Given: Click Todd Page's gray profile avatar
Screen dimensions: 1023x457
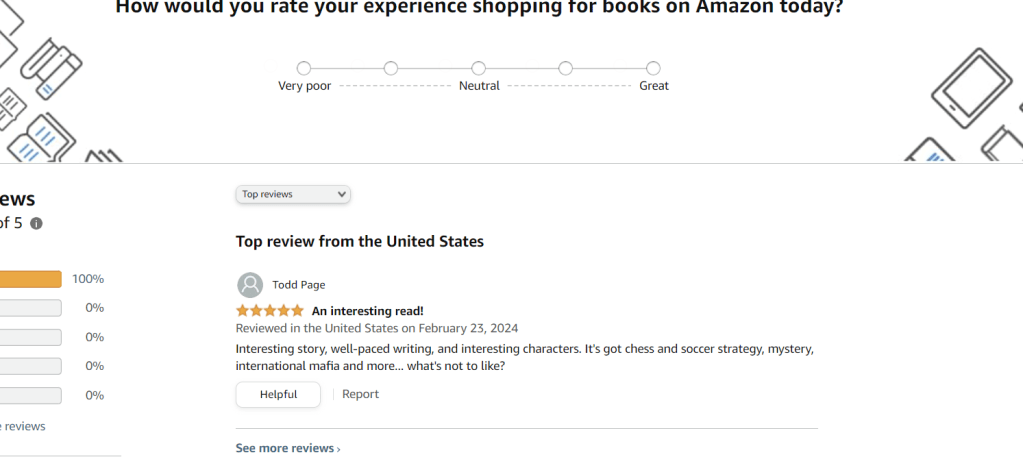Looking at the screenshot, I should tap(250, 285).
